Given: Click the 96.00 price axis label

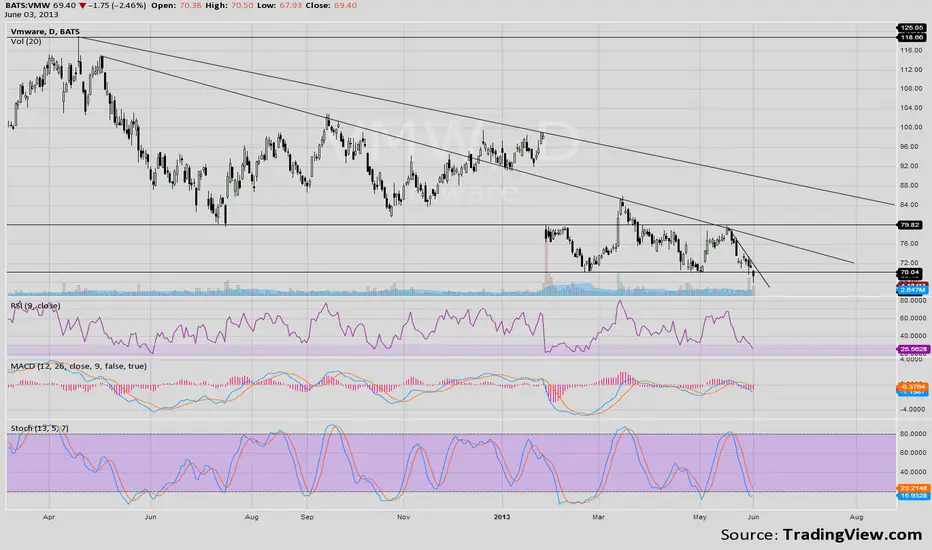Looking at the screenshot, I should coord(911,147).
